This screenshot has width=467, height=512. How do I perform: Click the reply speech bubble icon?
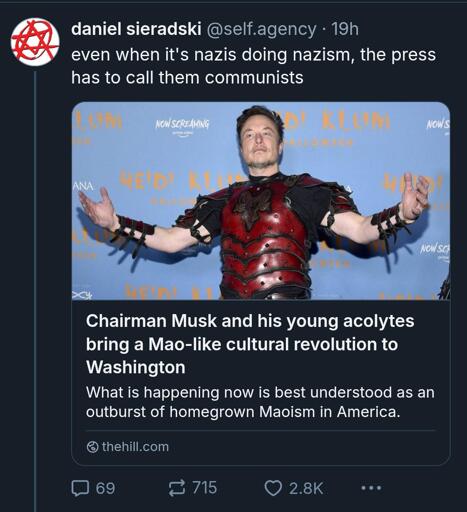coord(80,488)
